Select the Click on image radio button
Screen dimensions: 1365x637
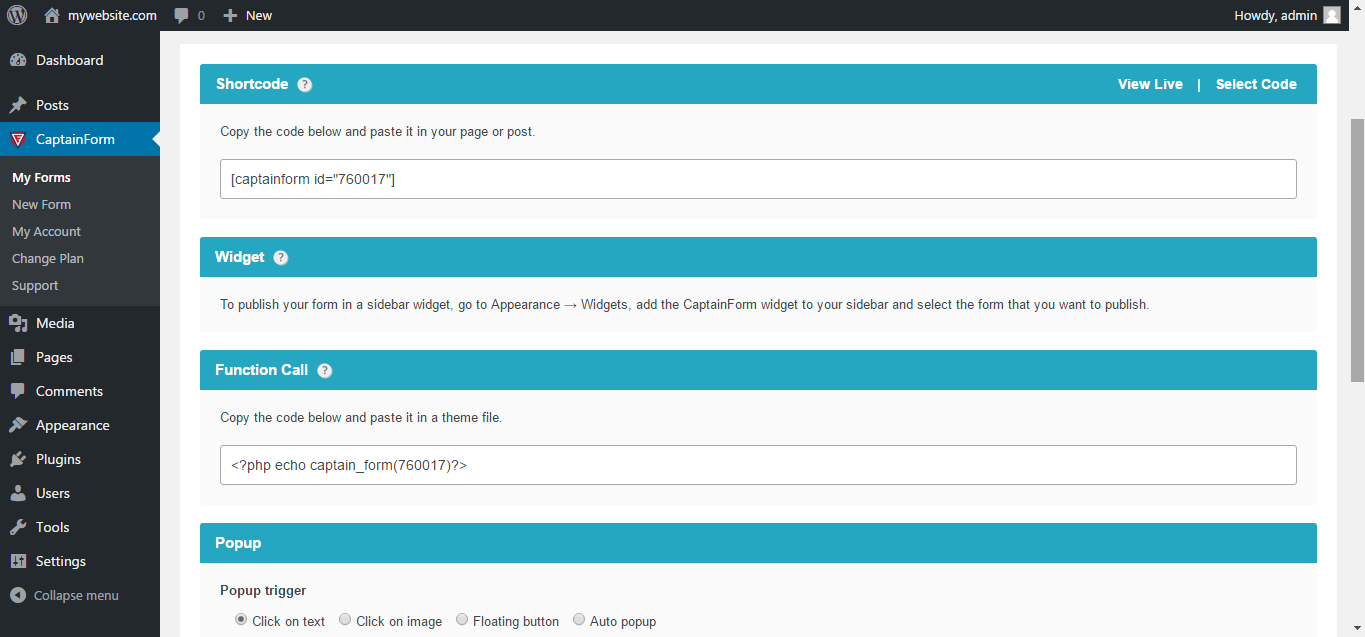click(x=345, y=620)
